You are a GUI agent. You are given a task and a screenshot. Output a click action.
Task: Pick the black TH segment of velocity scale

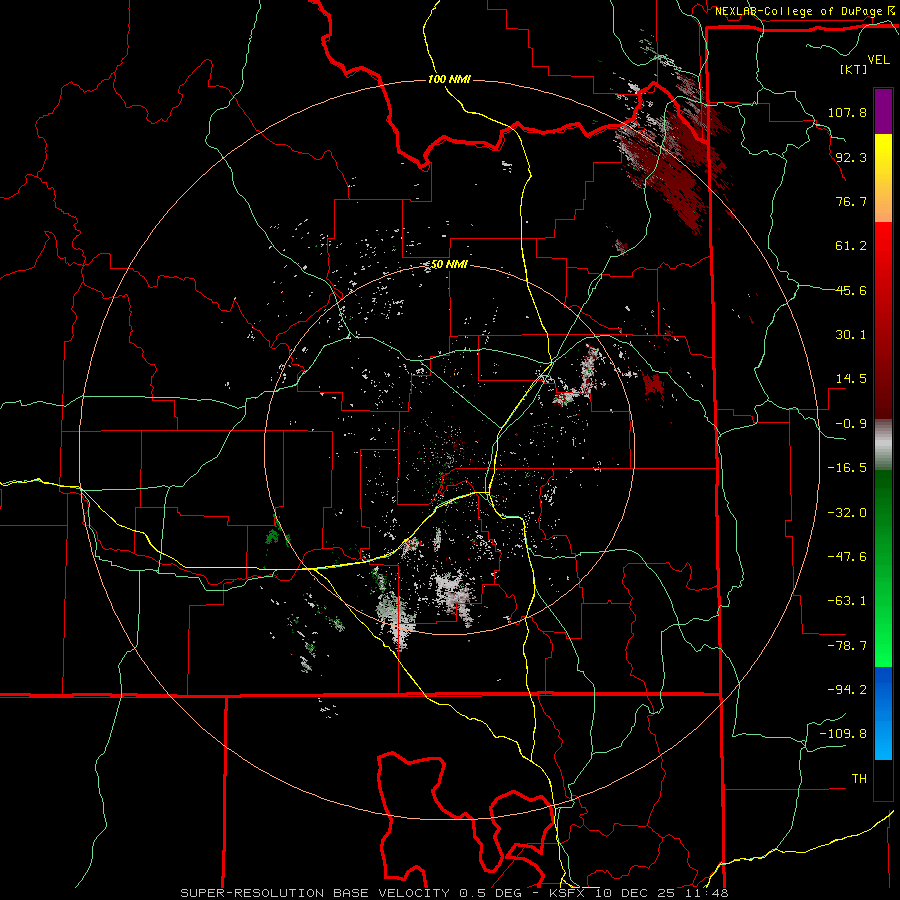(x=883, y=780)
